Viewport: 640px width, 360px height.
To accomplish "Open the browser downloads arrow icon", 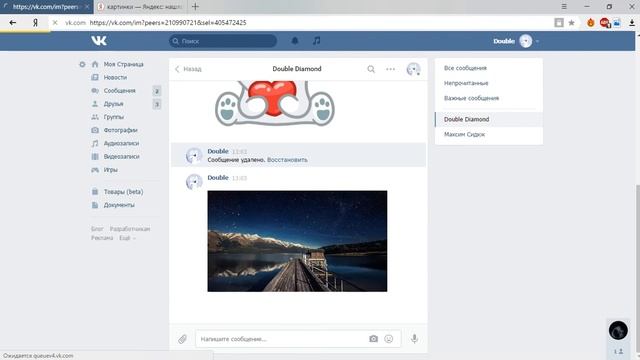I will pyautogui.click(x=631, y=23).
